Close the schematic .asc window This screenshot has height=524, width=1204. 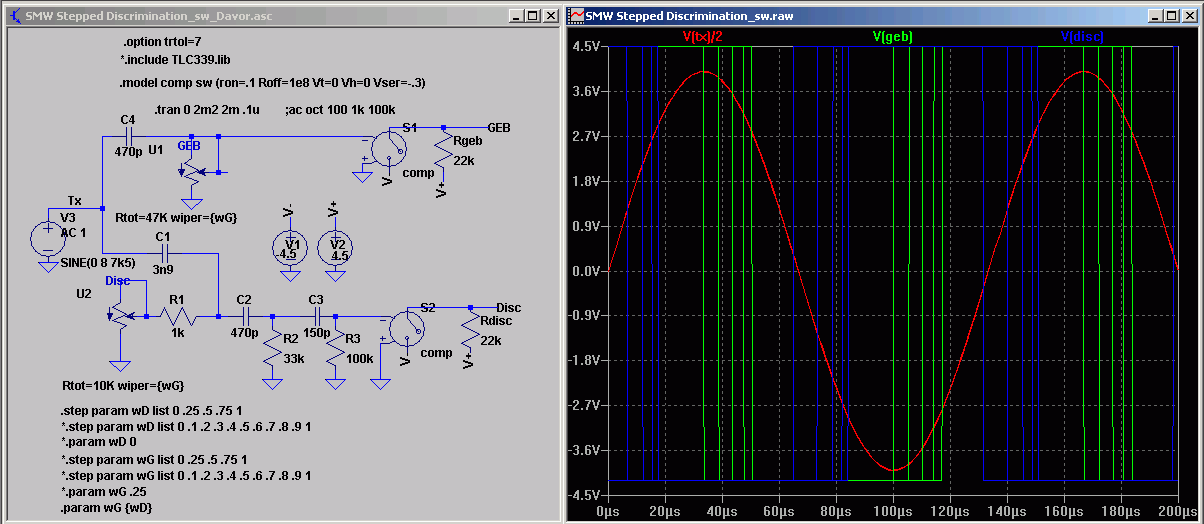tap(551, 17)
